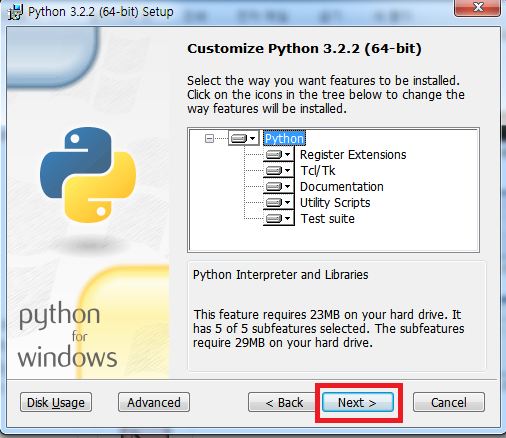Open the Test suite install-state dropdown
The width and height of the screenshot is (506, 438).
278,218
